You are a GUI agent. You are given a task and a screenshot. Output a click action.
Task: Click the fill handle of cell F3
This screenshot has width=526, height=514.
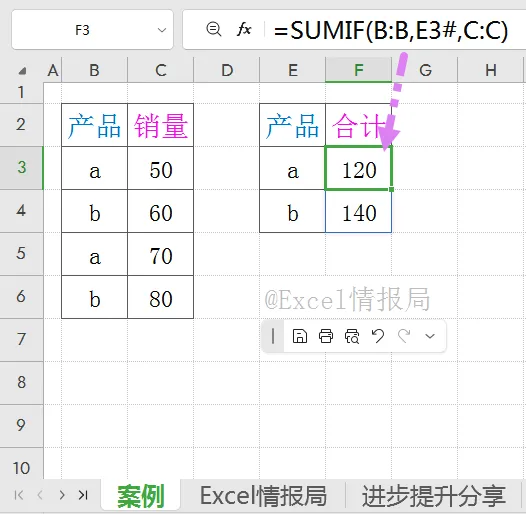(391, 190)
